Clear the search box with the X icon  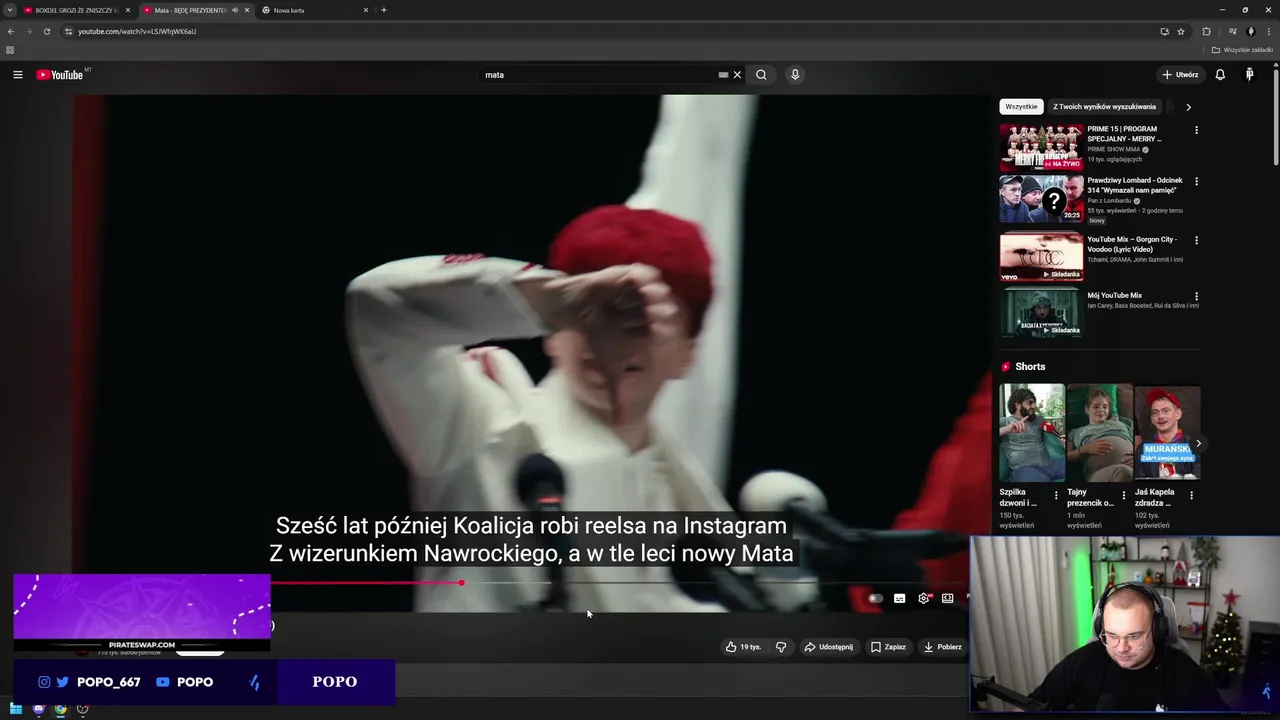pos(737,75)
